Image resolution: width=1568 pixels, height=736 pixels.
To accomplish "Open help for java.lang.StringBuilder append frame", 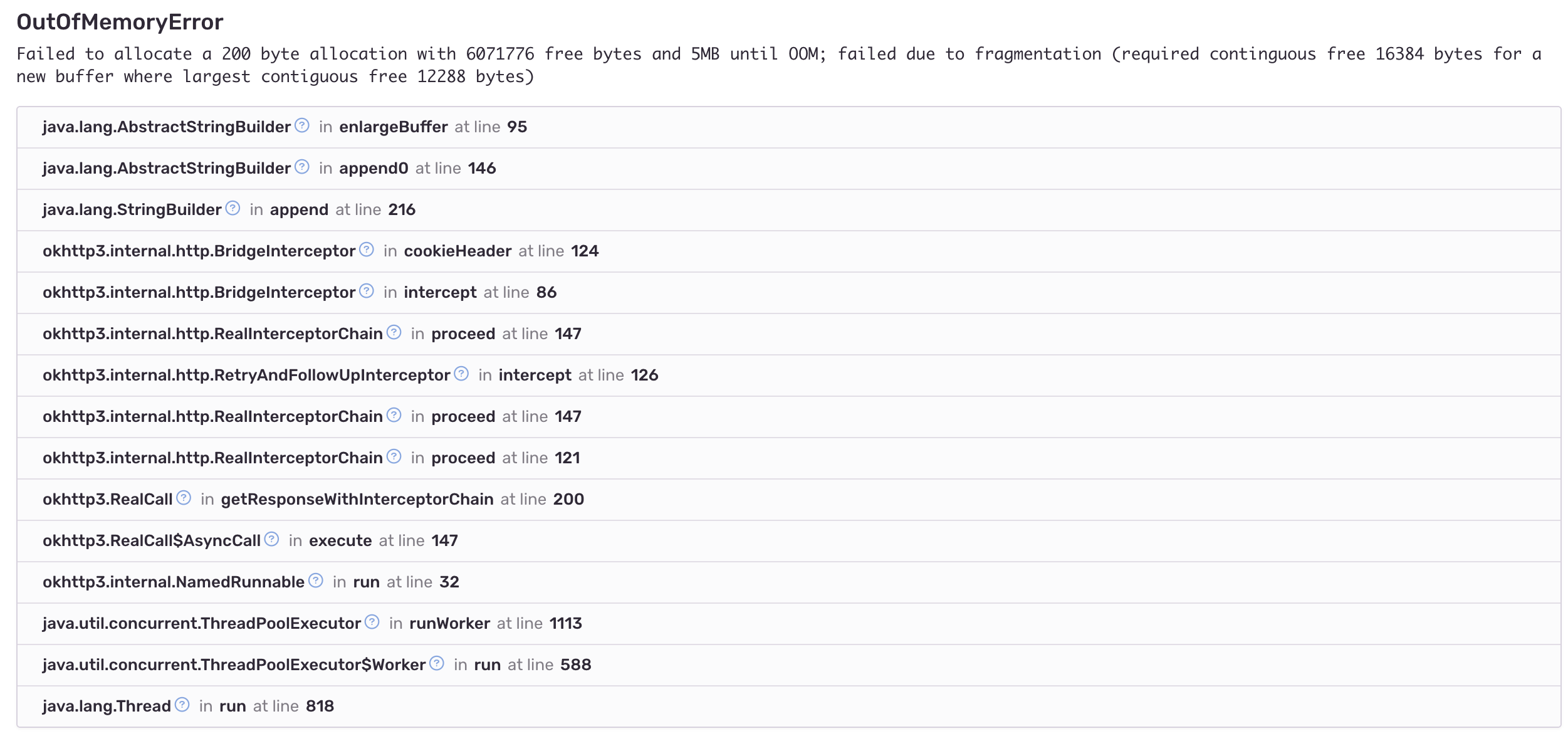I will coord(231,208).
